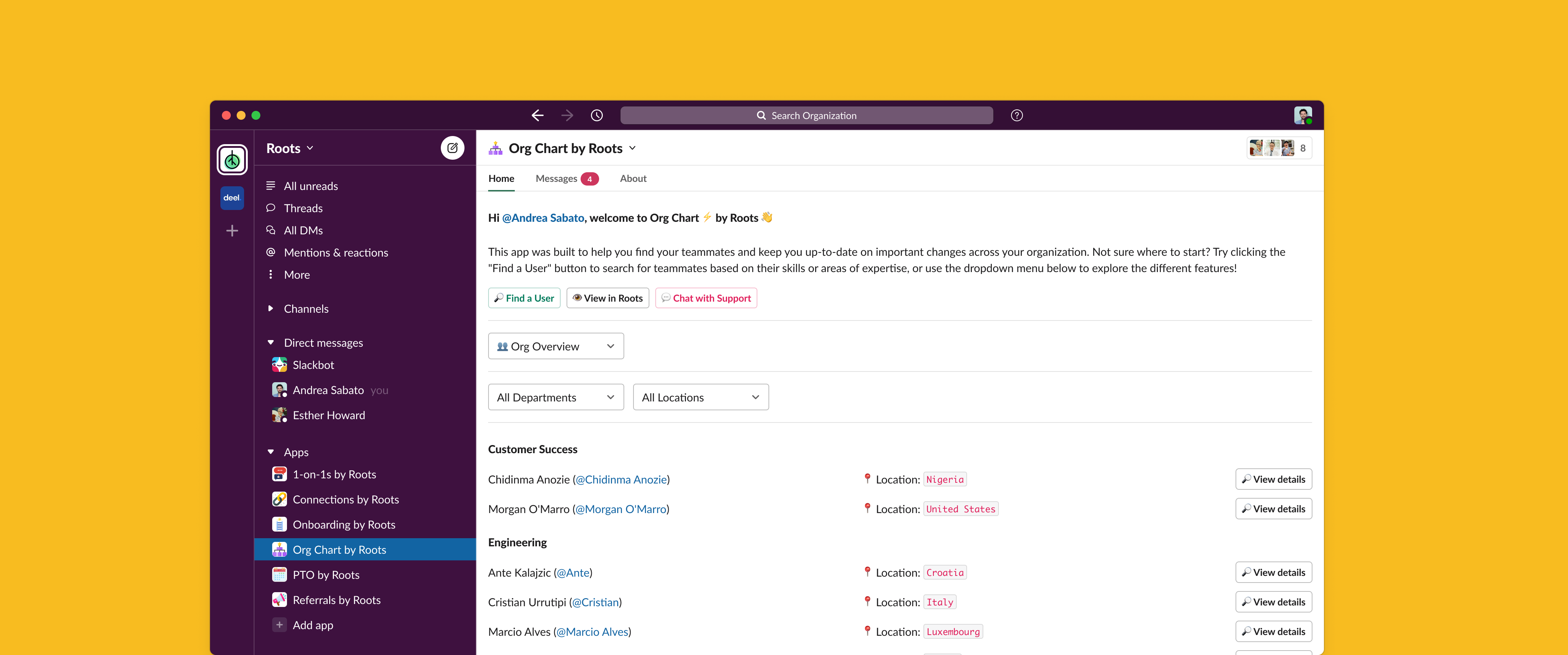Click the Luxembourg location tag
This screenshot has width=1568, height=655.
click(953, 631)
